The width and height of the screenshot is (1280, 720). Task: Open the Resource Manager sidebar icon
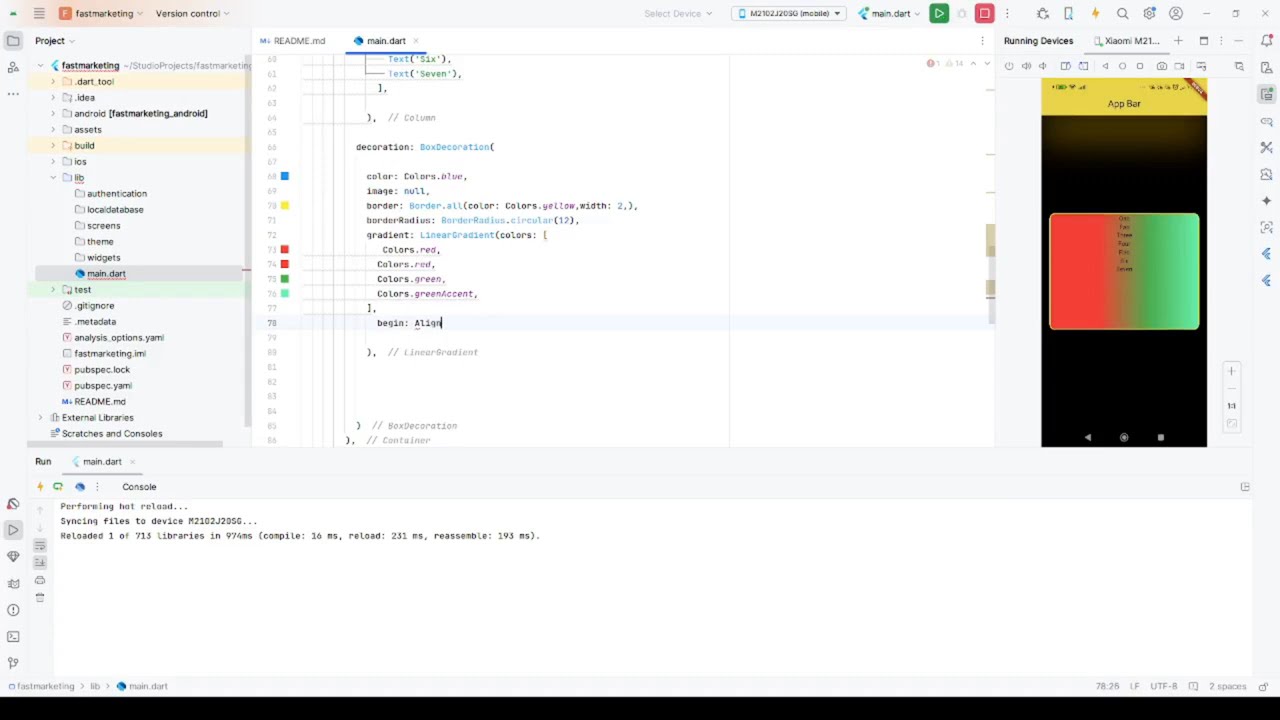click(13, 67)
